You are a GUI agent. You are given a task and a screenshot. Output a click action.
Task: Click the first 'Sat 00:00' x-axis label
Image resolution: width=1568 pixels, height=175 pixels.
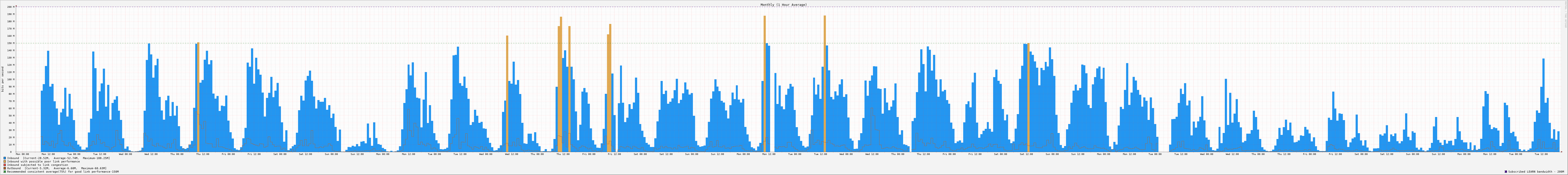click(x=280, y=154)
